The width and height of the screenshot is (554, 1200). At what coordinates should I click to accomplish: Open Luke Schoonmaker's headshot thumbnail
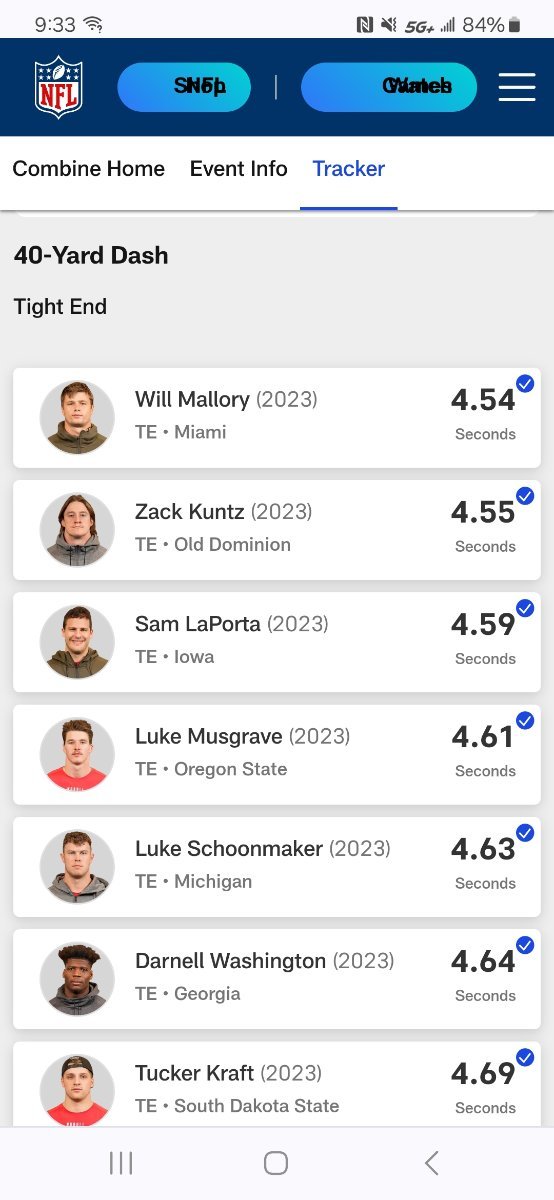pyautogui.click(x=77, y=866)
